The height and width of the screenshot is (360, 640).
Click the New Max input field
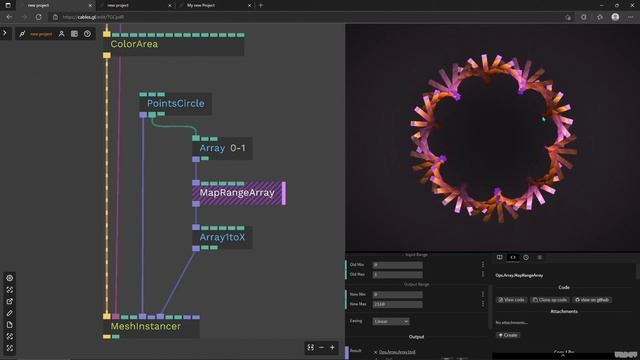point(397,304)
